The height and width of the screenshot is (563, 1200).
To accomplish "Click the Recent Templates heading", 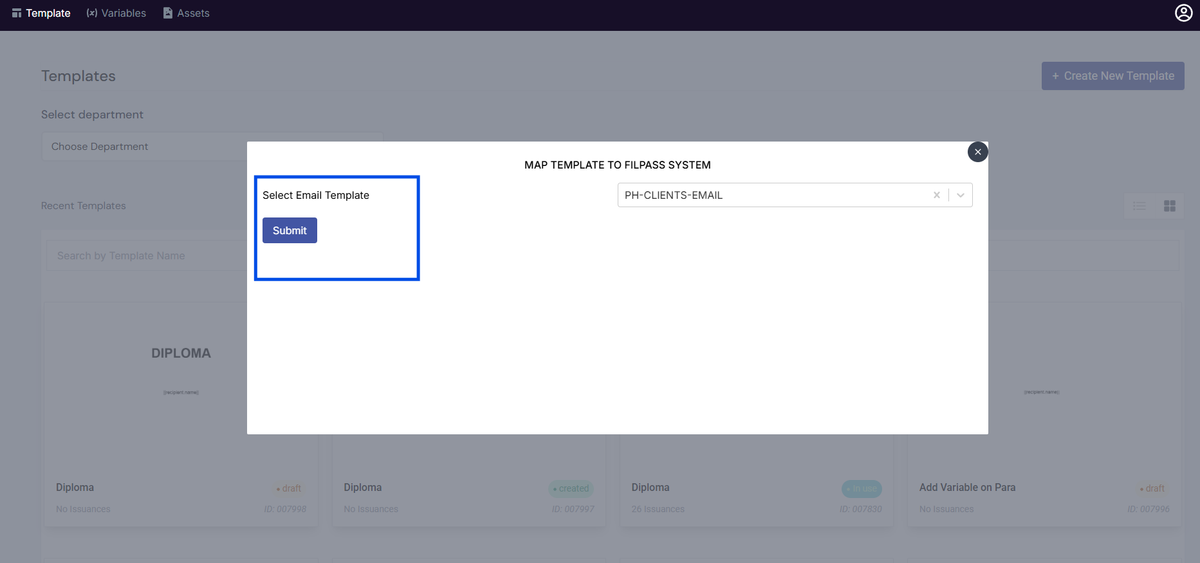I will click(83, 206).
